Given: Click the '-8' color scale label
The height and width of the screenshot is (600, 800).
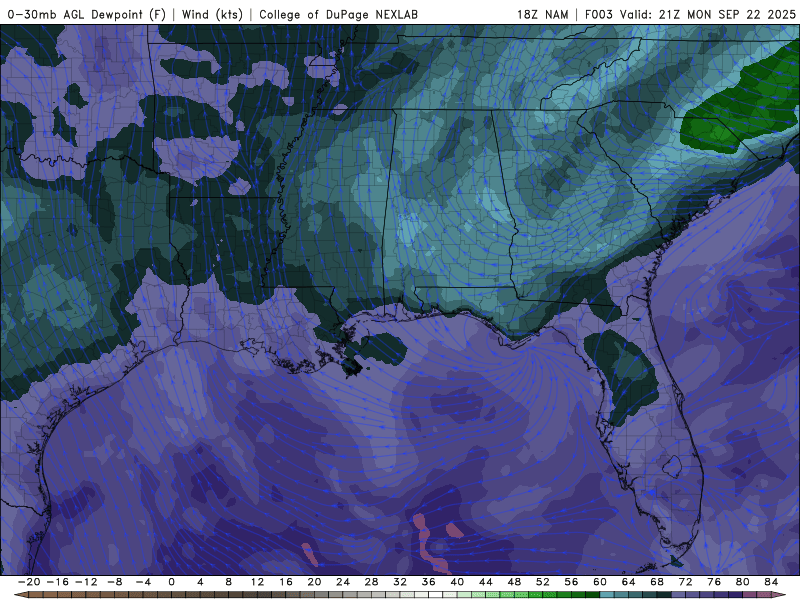Looking at the screenshot, I should pos(115,582).
